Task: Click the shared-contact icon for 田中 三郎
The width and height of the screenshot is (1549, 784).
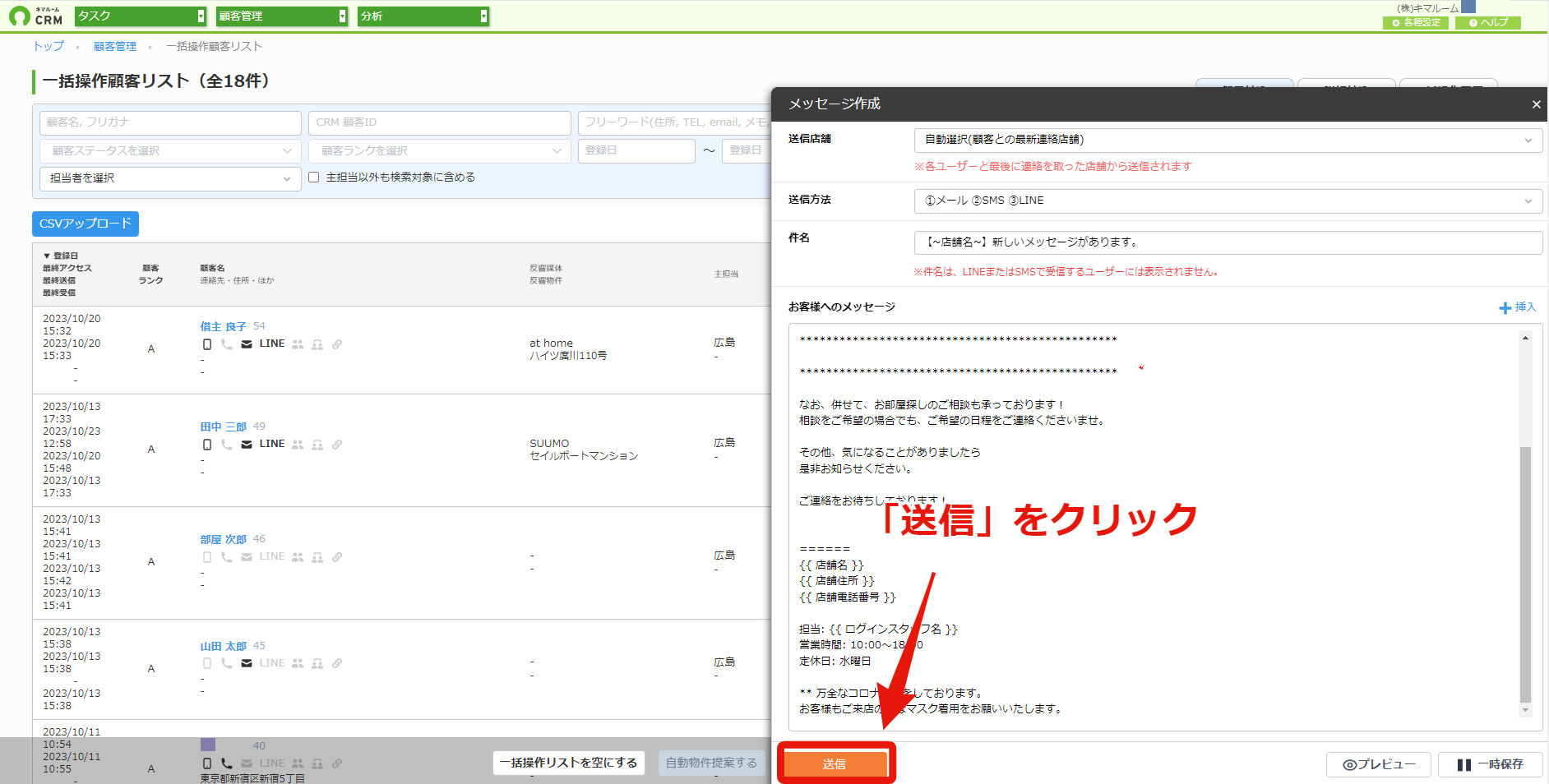Action: coord(317,445)
